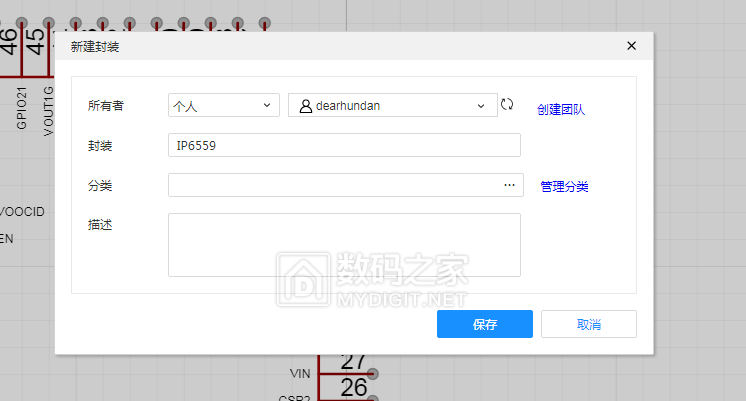Expand the dearhundan account dropdown
746x401 pixels.
pos(393,105)
